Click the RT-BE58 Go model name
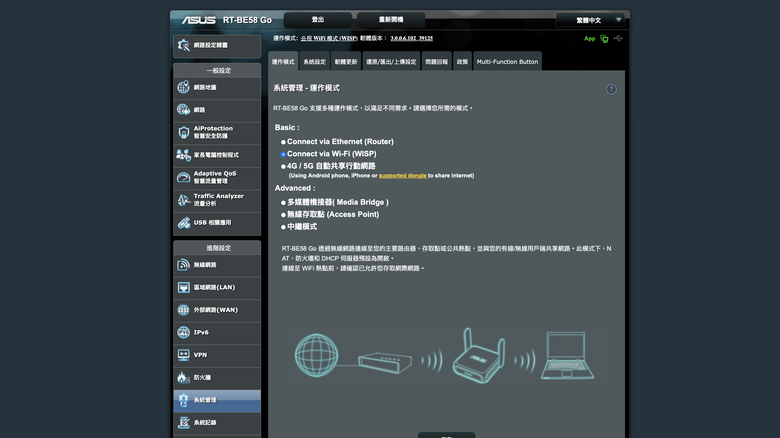Viewport: 780px width, 438px height. 247,20
